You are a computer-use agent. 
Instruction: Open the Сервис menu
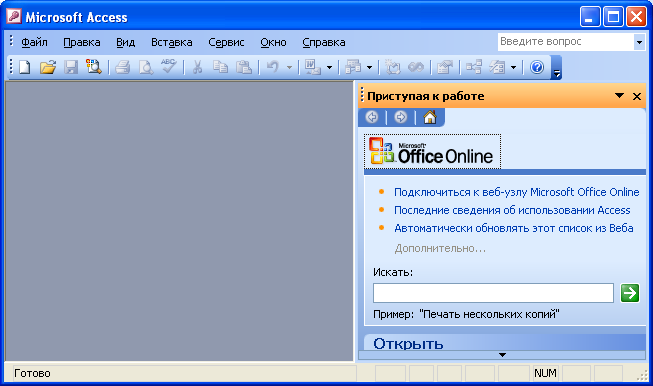226,42
